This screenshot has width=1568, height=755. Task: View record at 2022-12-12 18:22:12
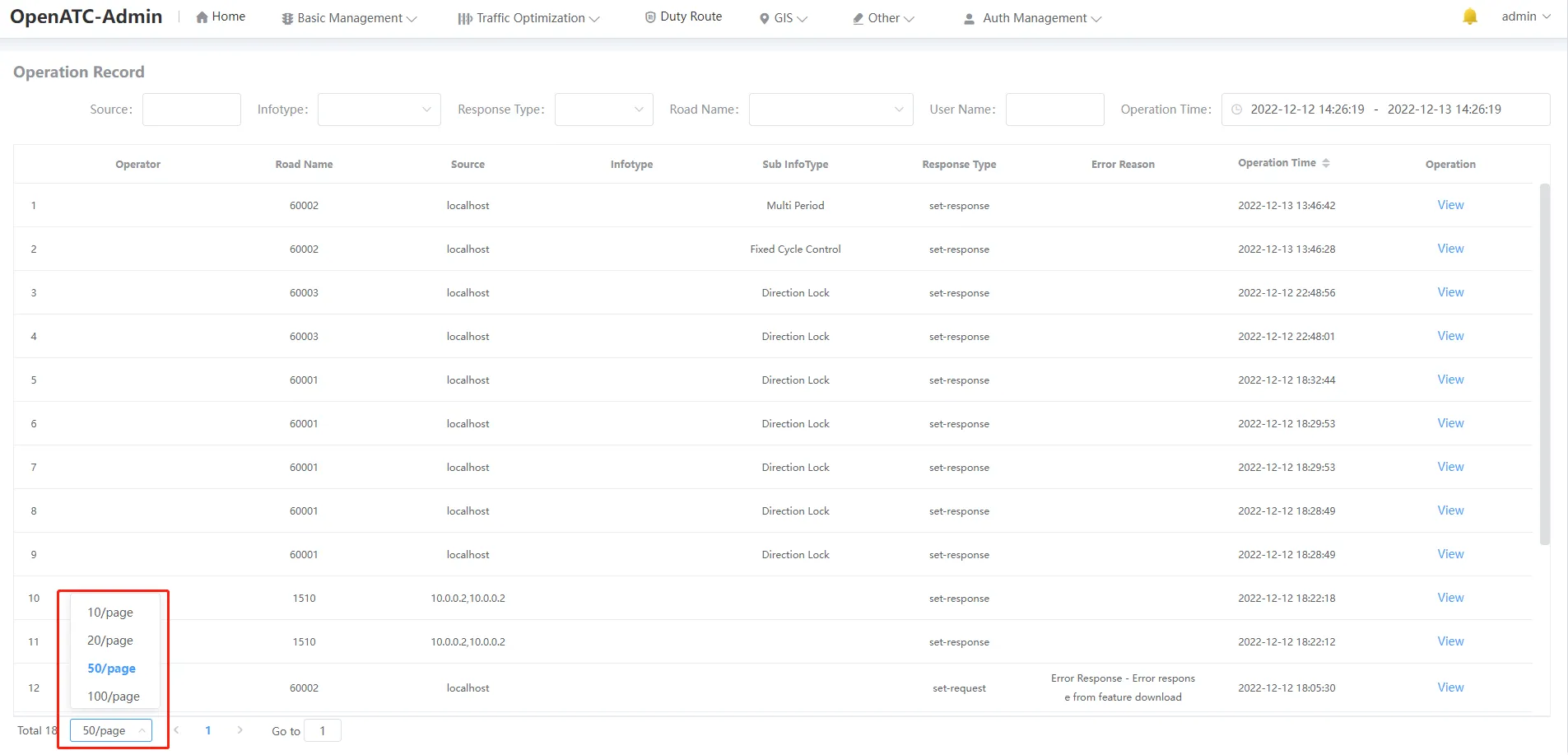tap(1450, 641)
